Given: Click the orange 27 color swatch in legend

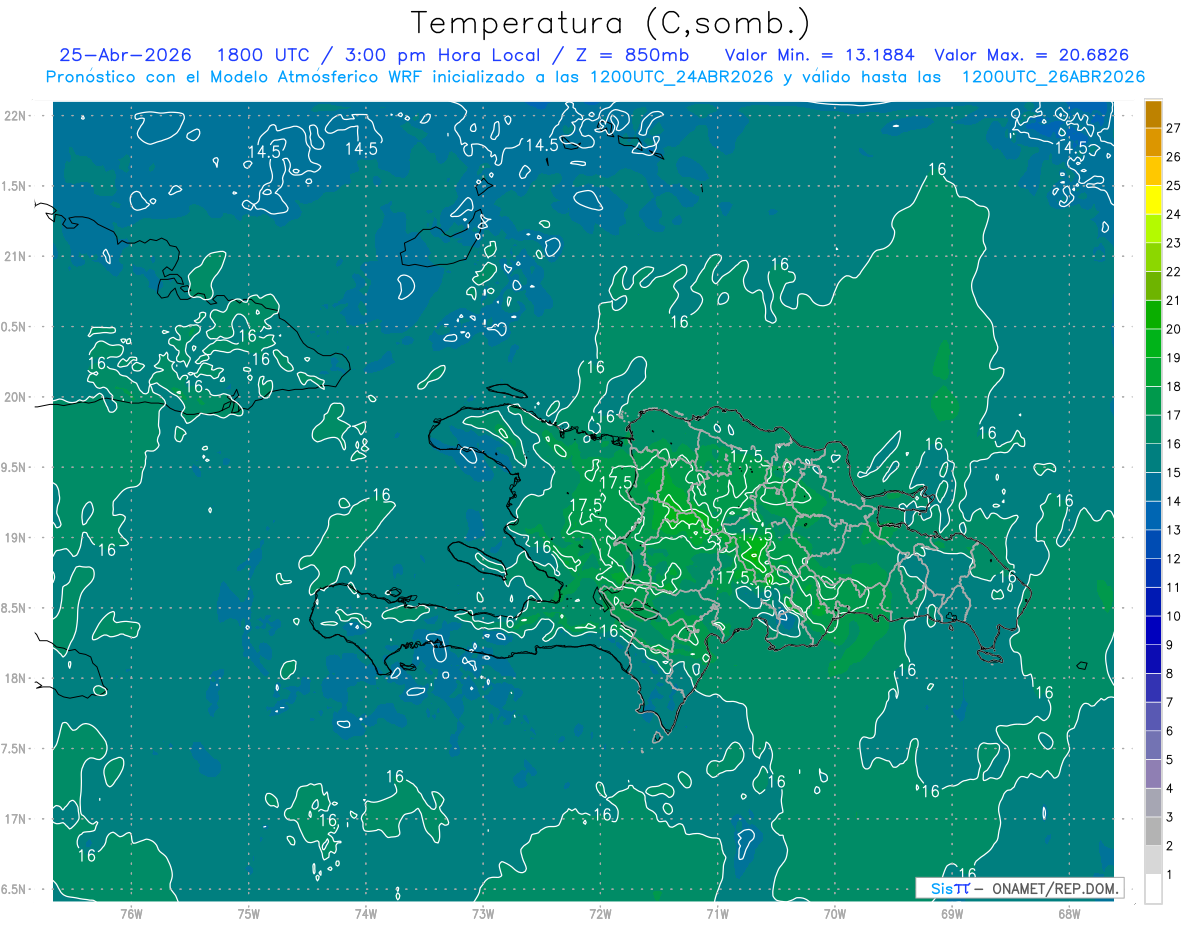Looking at the screenshot, I should 1153,115.
